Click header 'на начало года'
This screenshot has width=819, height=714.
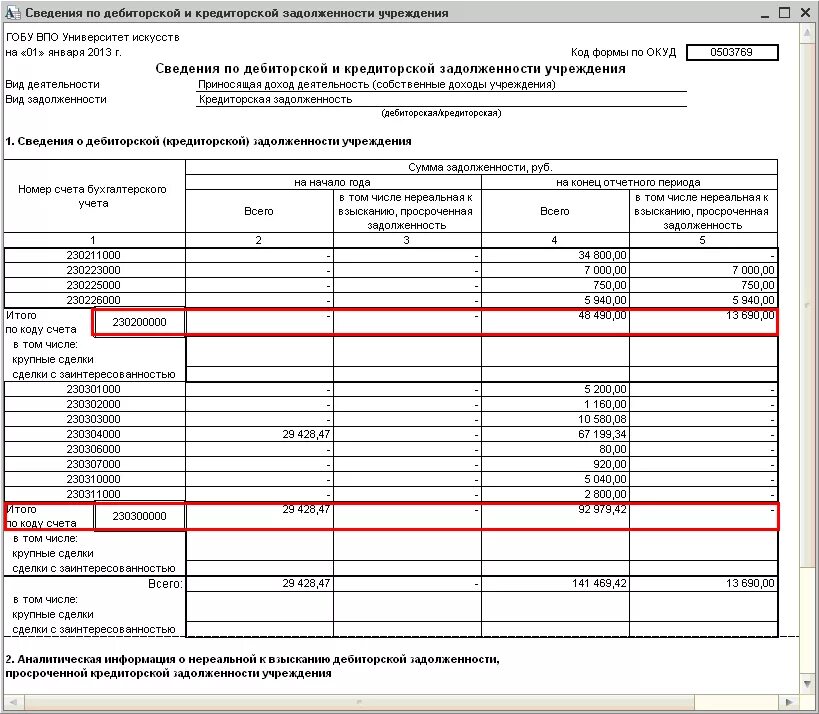[332, 182]
